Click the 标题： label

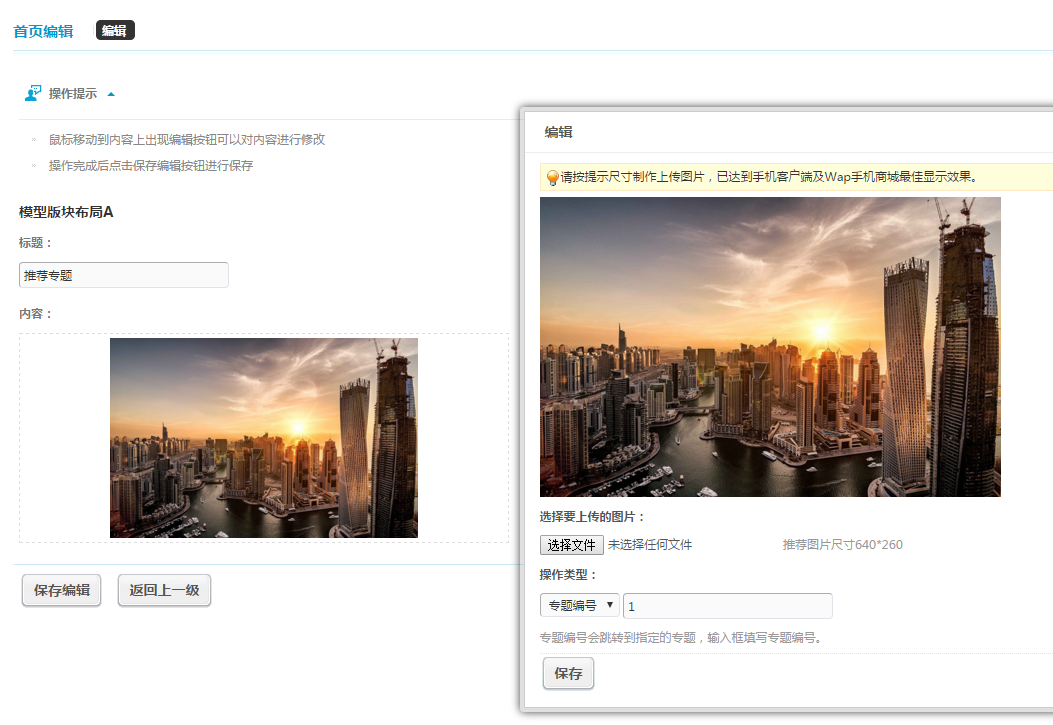coord(36,242)
